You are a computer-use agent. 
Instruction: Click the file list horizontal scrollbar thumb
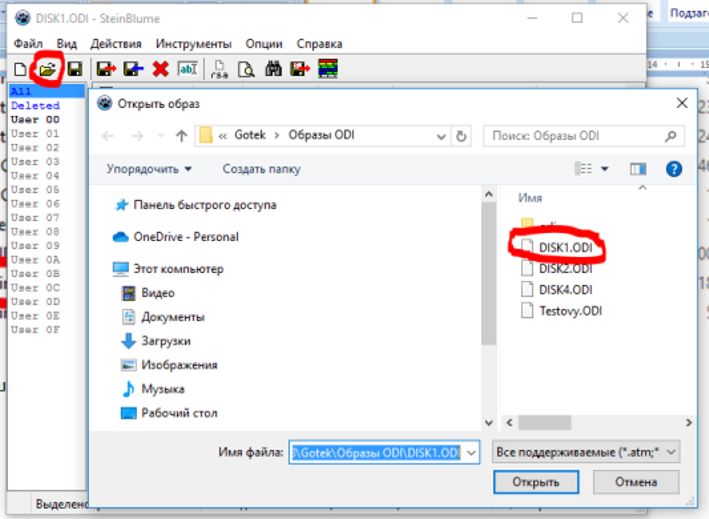544,423
